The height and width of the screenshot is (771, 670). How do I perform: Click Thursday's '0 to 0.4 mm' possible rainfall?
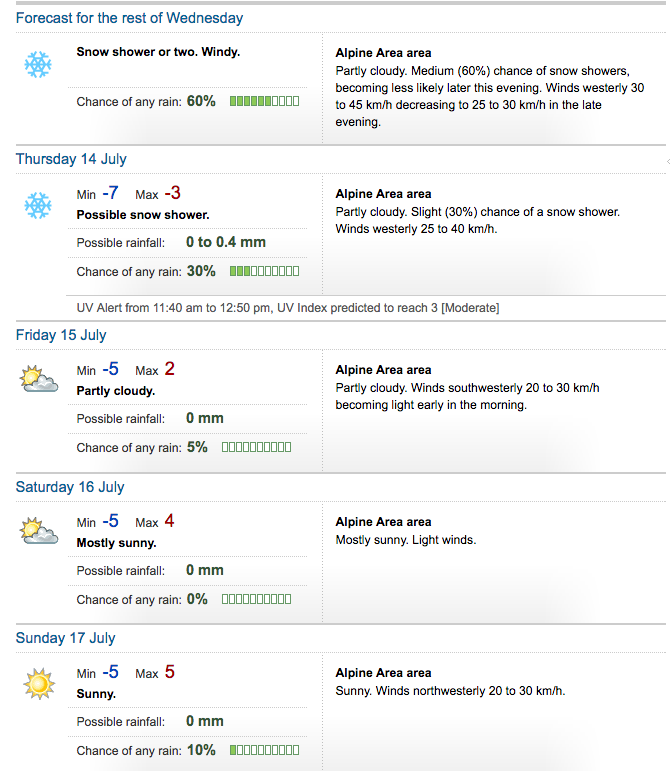pos(226,242)
